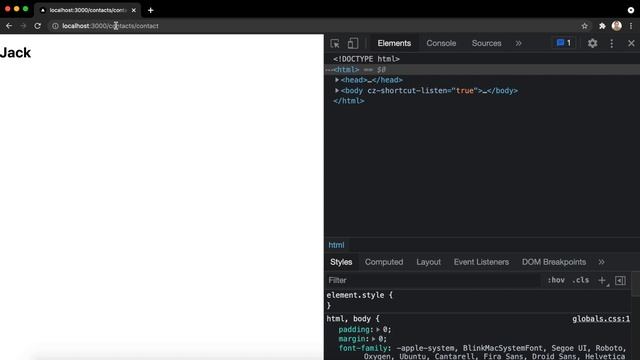This screenshot has height=360, width=640.
Task: Open the Layout tab
Action: (429, 262)
